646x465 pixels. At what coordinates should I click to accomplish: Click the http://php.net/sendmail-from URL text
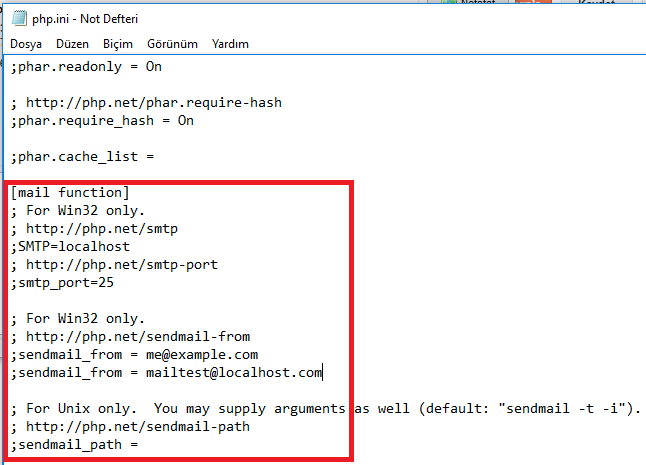point(138,336)
